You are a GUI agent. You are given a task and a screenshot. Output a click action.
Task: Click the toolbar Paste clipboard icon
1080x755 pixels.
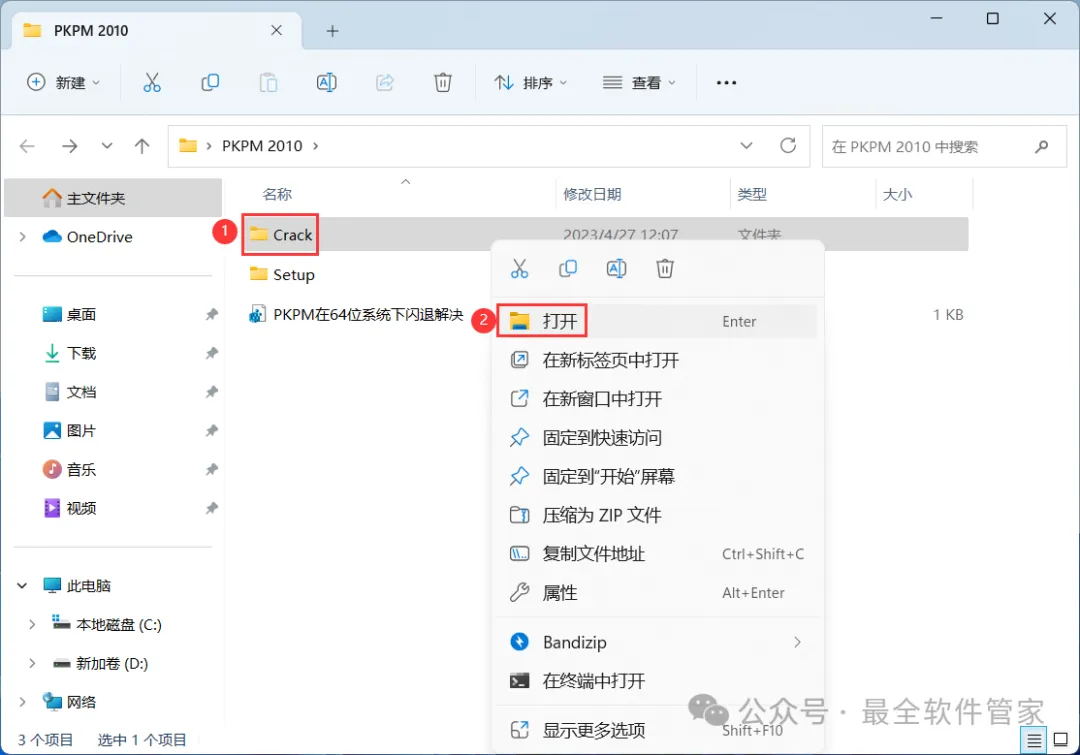click(x=268, y=83)
